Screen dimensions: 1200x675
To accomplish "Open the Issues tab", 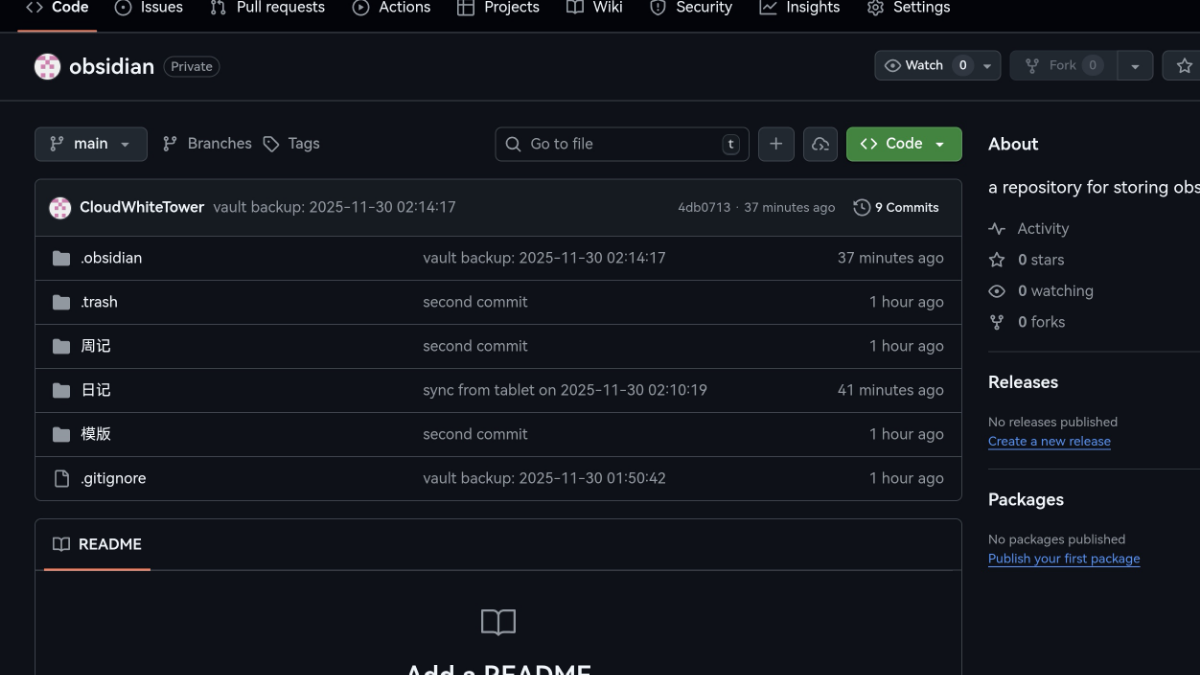I will pos(149,8).
